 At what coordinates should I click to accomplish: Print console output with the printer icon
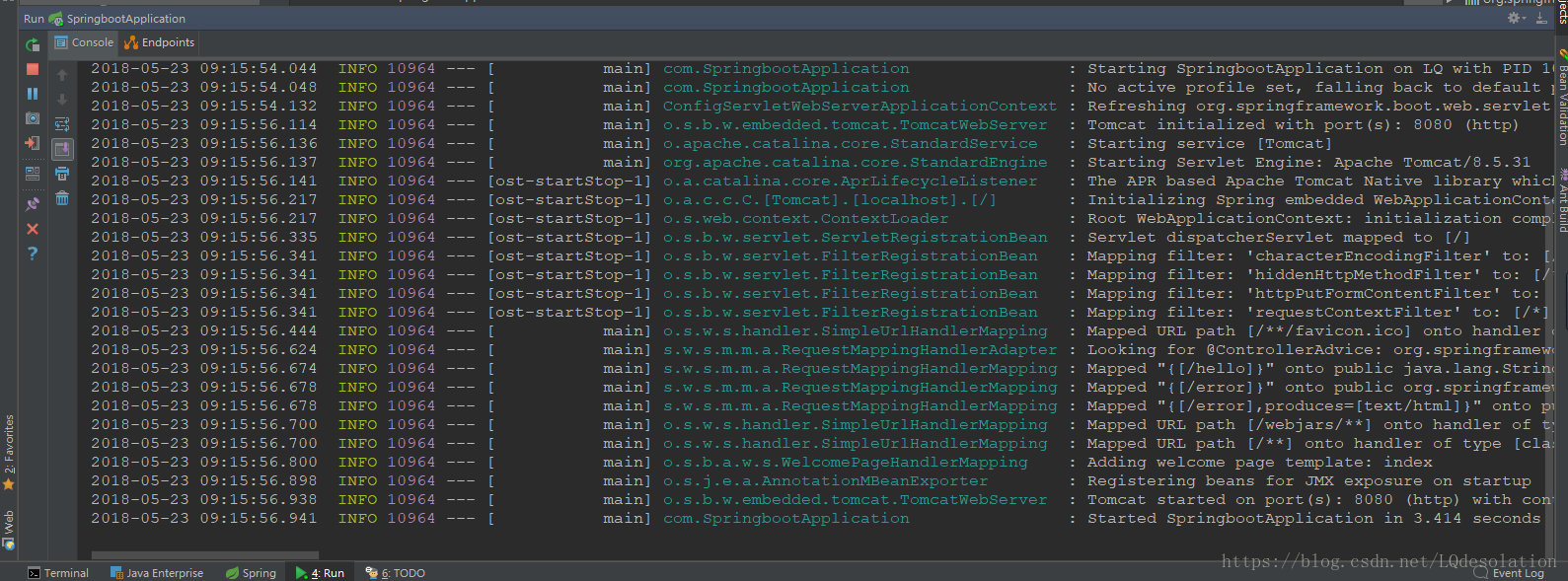pos(62,174)
